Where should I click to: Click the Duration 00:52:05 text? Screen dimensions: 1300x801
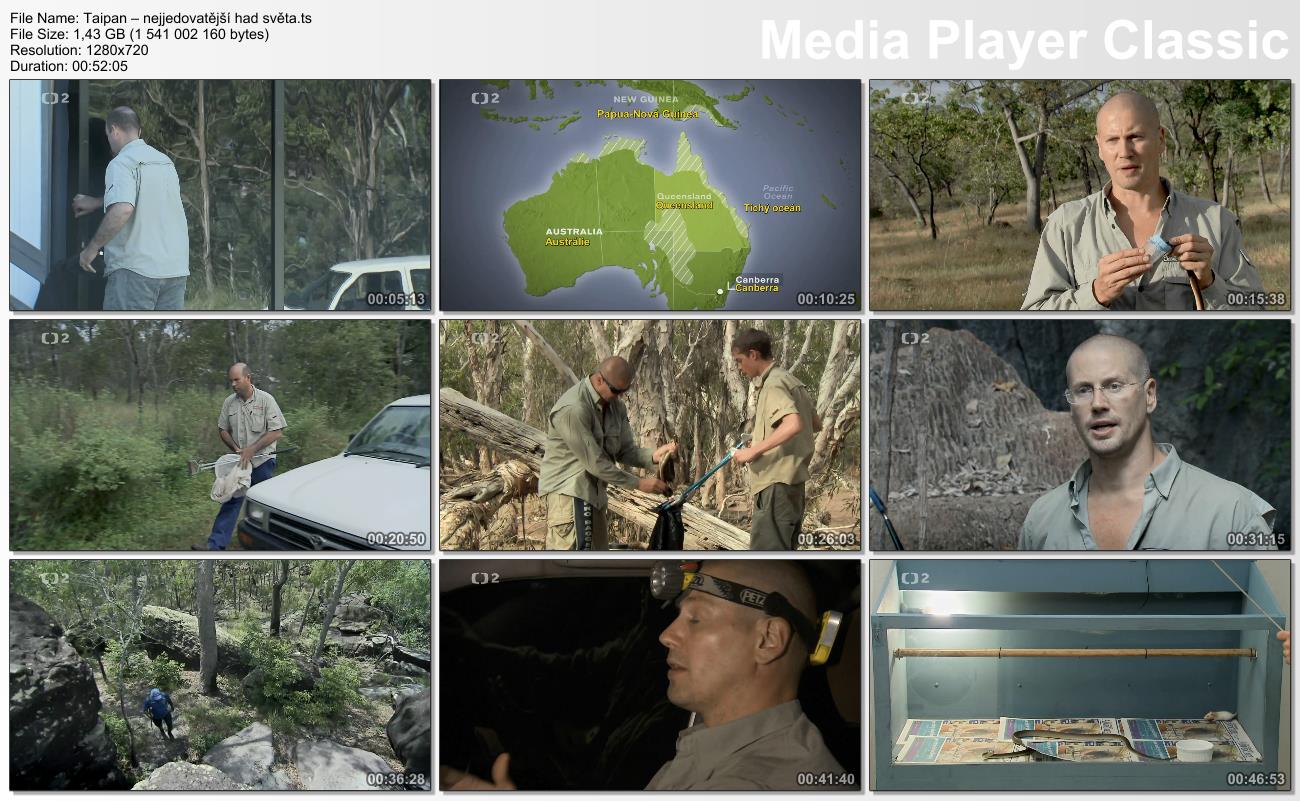[x=69, y=66]
